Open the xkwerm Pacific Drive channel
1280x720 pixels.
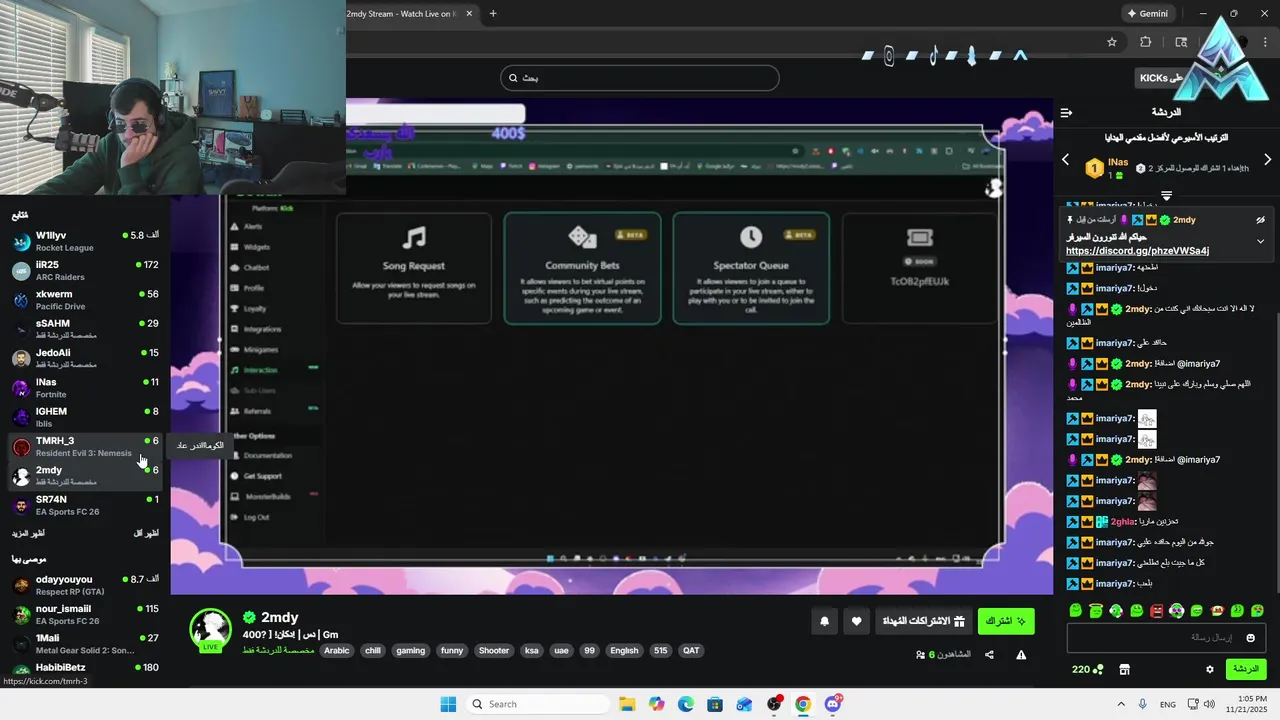[x=85, y=300]
